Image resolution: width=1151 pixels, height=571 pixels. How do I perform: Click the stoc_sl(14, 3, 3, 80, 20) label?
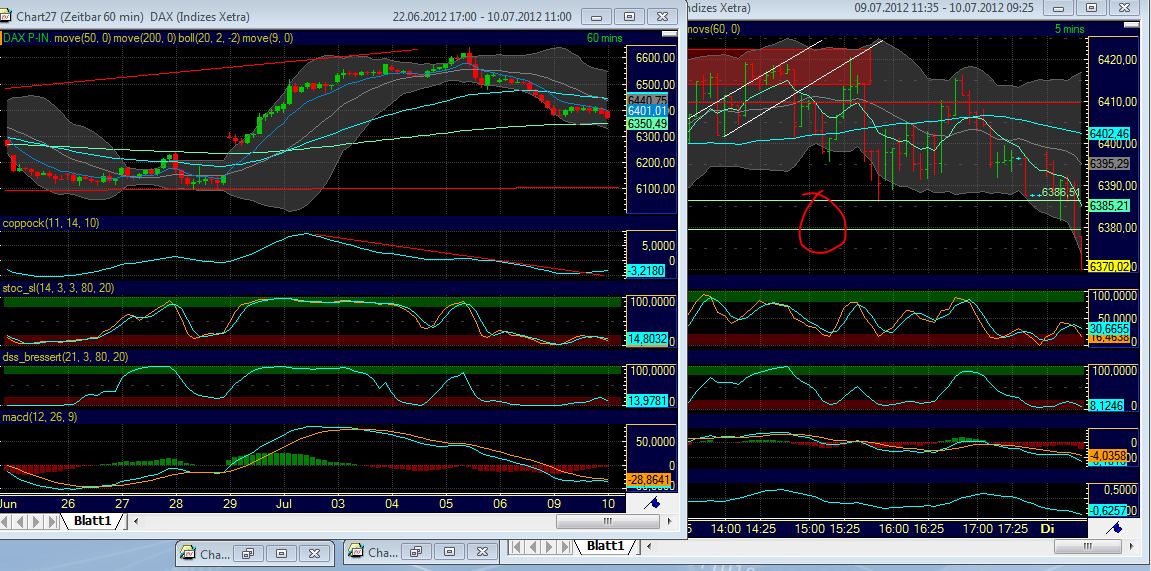click(58, 288)
